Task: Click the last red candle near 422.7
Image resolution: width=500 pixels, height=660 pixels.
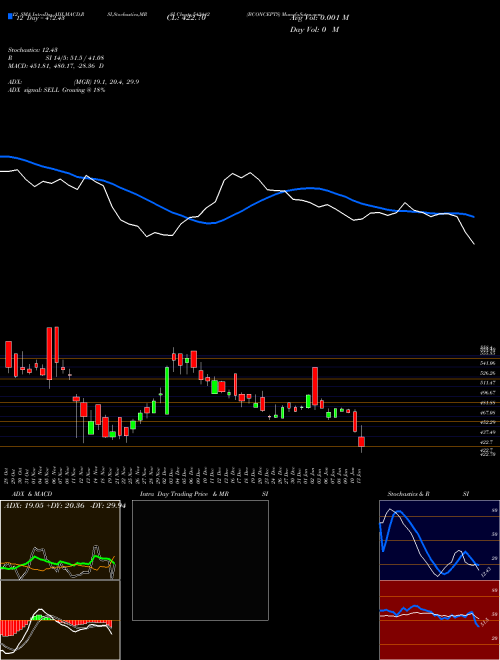Action: point(361,442)
